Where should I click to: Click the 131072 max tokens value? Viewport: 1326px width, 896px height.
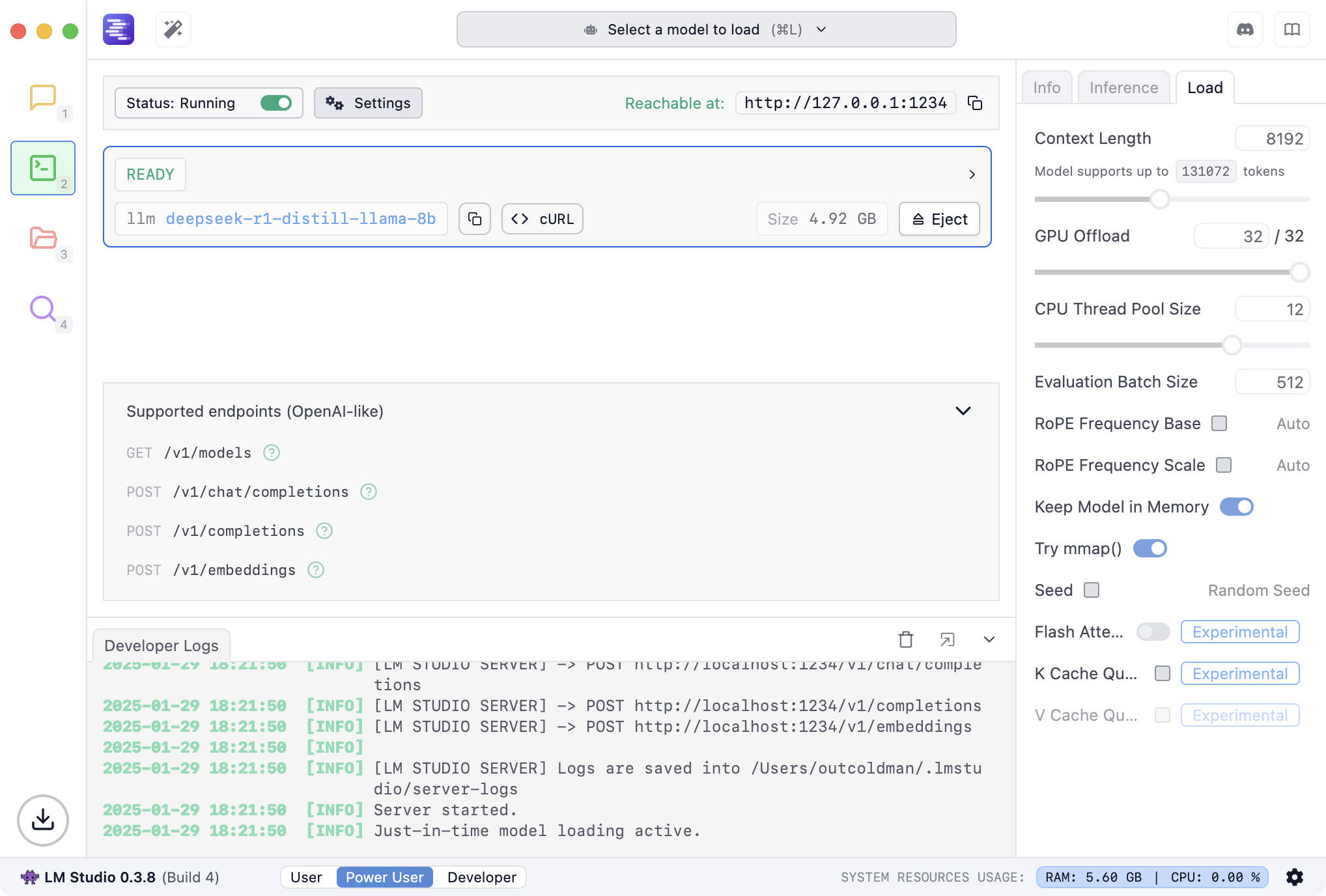click(x=1206, y=171)
